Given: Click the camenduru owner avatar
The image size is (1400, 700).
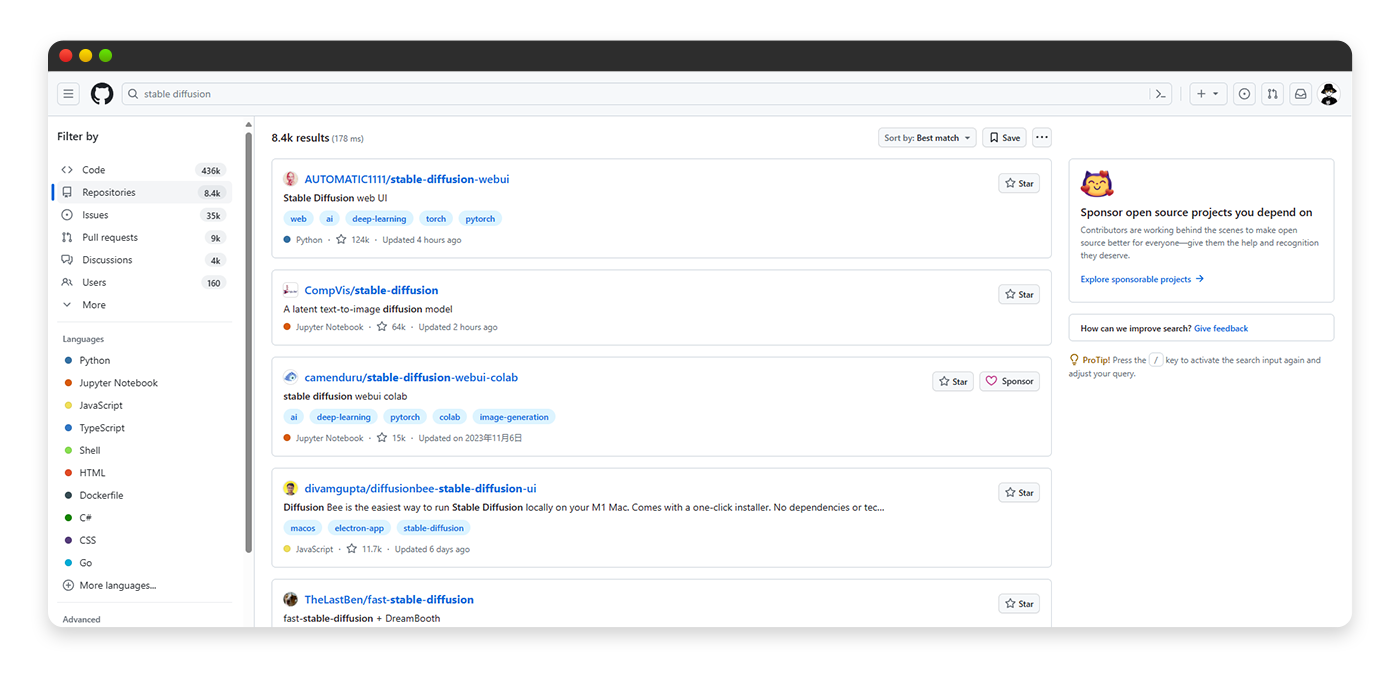Looking at the screenshot, I should pyautogui.click(x=291, y=377).
